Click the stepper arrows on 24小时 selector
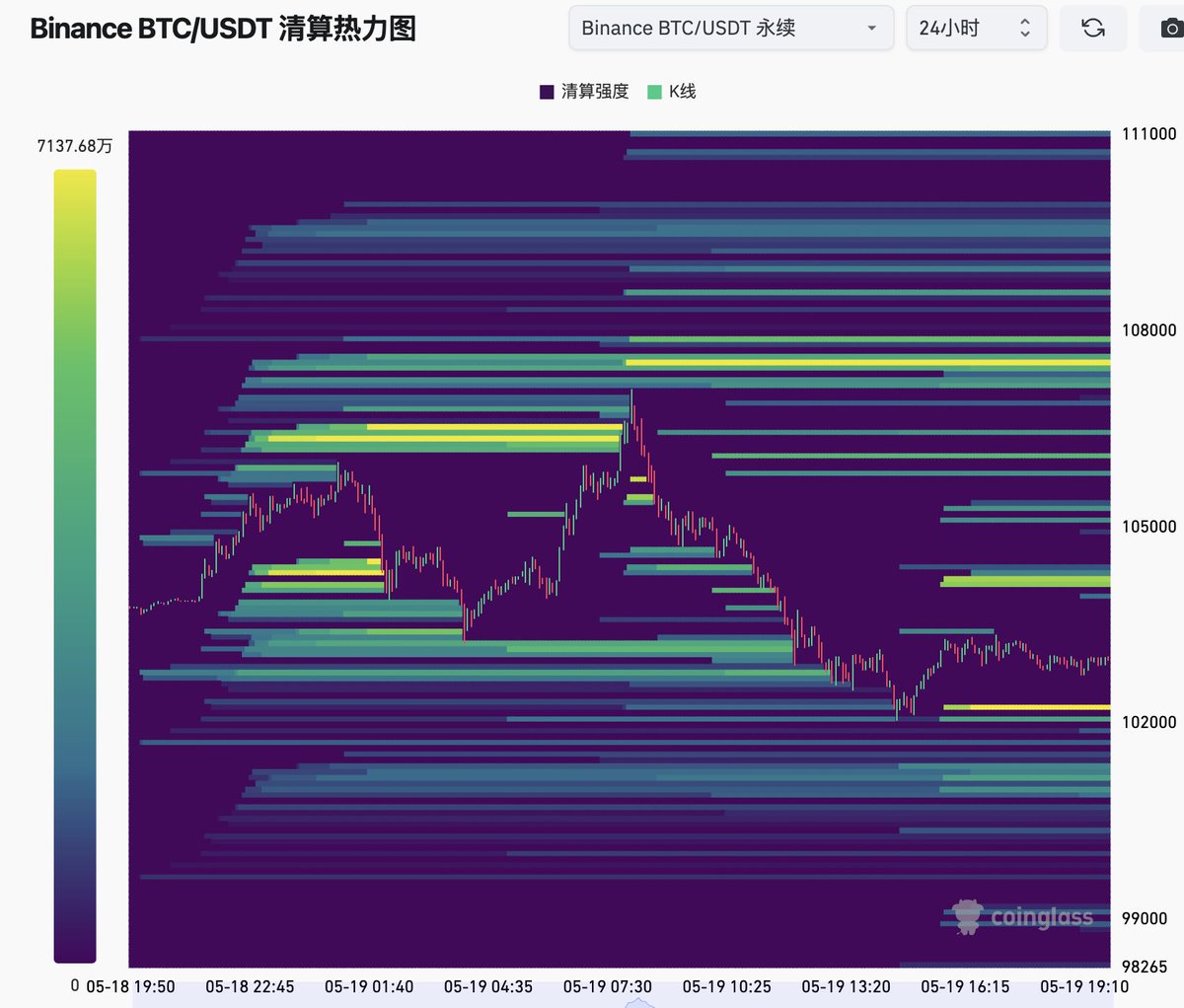Screen dimensions: 1184x1008 coord(1025,28)
